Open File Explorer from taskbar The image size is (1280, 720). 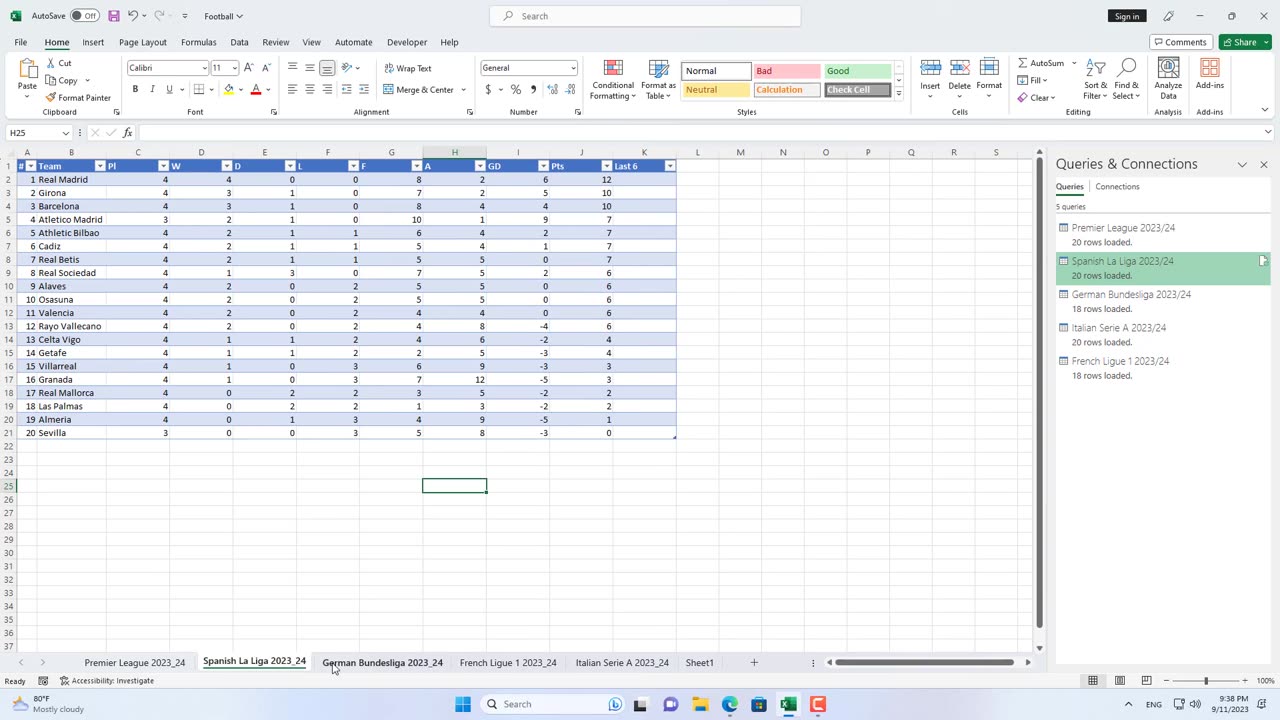click(700, 704)
